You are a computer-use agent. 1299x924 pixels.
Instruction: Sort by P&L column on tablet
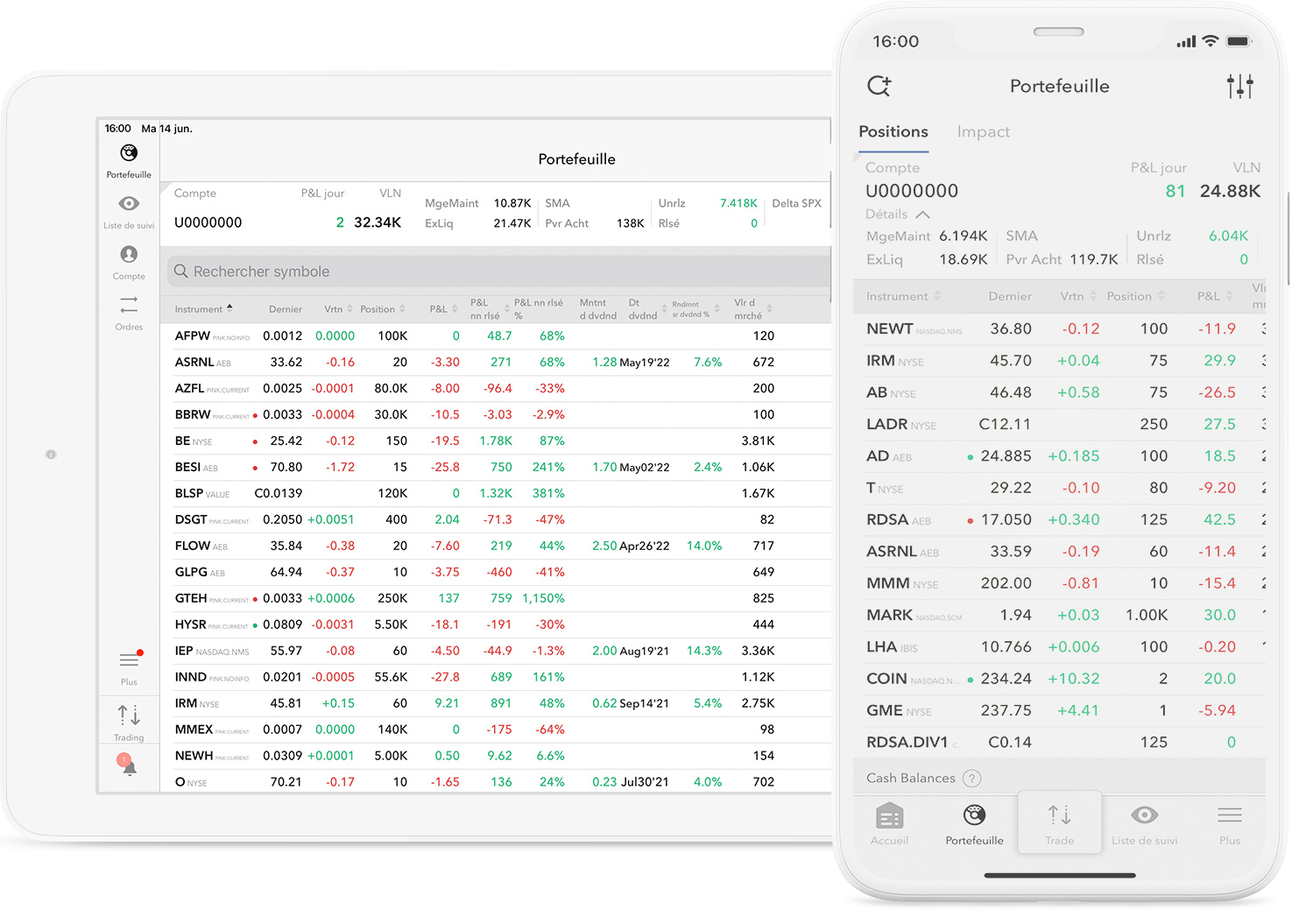tap(443, 309)
